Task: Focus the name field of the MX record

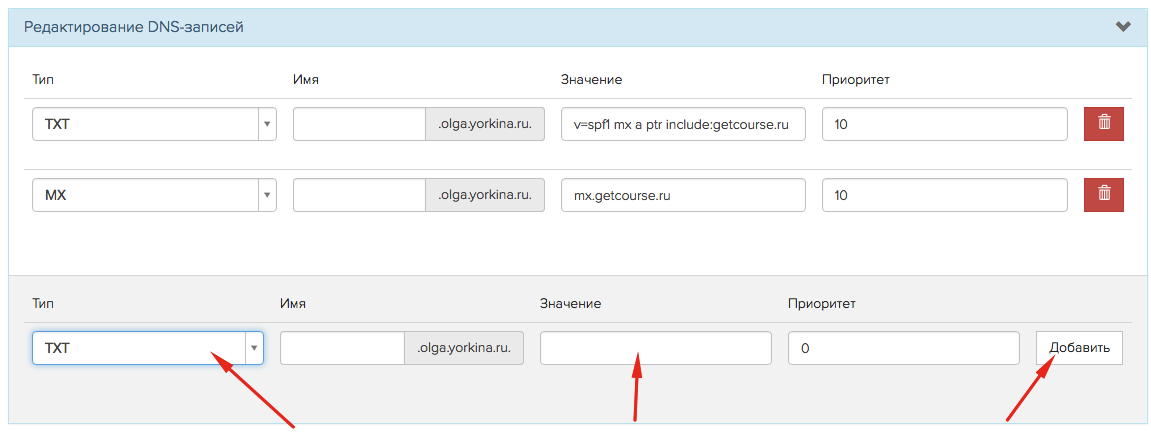Action: click(x=360, y=195)
